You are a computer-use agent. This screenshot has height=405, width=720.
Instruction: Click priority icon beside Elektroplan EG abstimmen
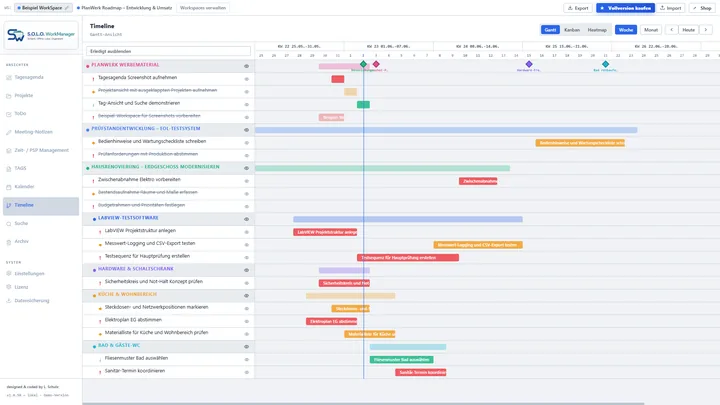click(100, 321)
